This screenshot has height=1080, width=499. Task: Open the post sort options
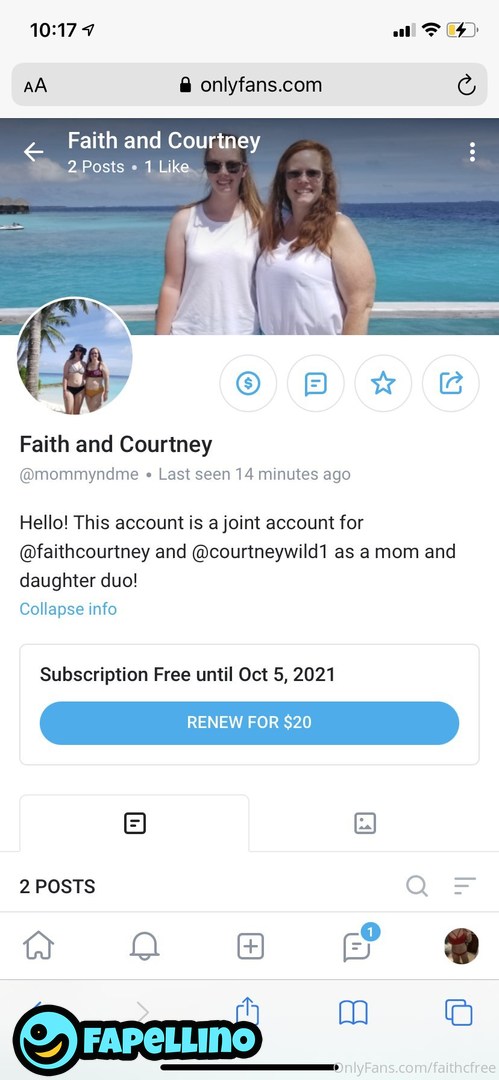point(465,886)
